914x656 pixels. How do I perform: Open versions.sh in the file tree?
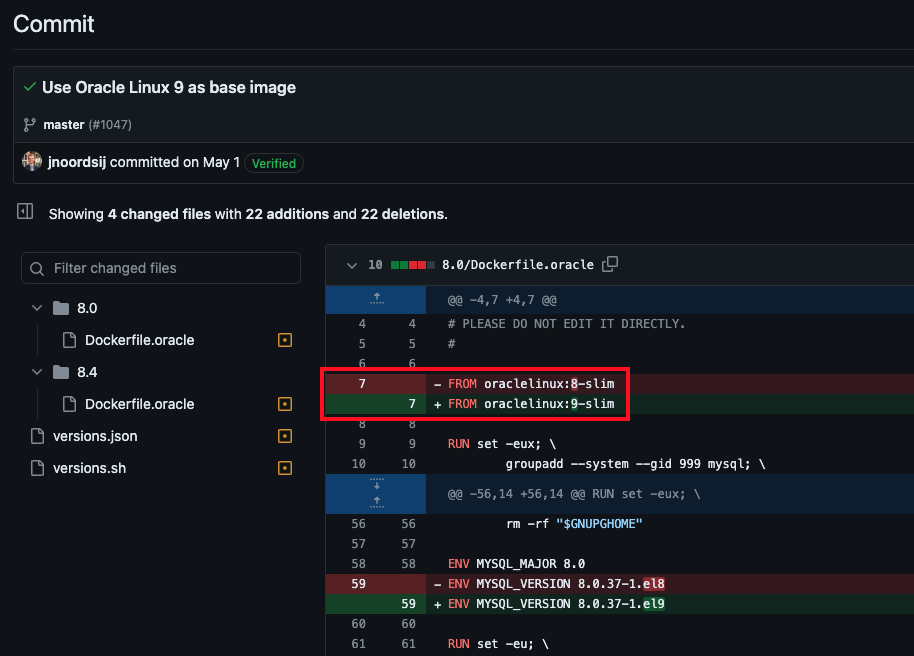coord(89,468)
